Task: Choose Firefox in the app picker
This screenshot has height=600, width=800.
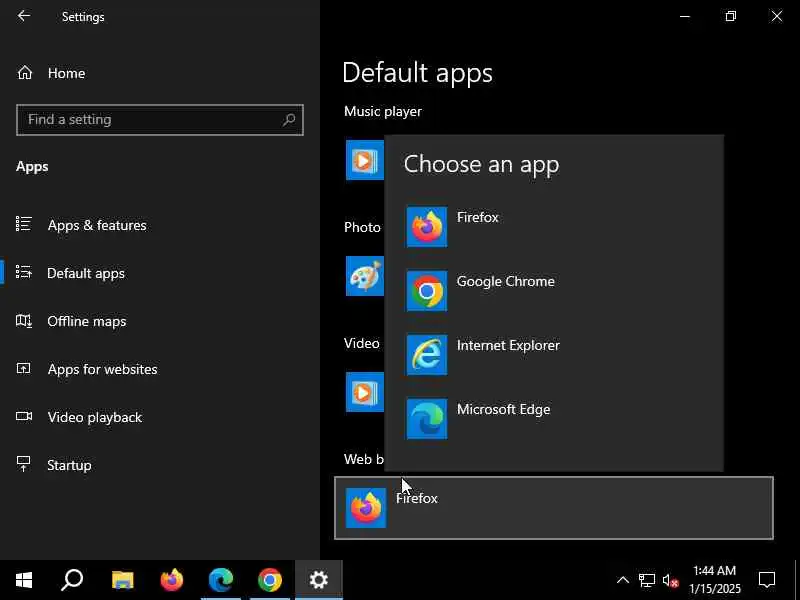Action: (x=554, y=227)
